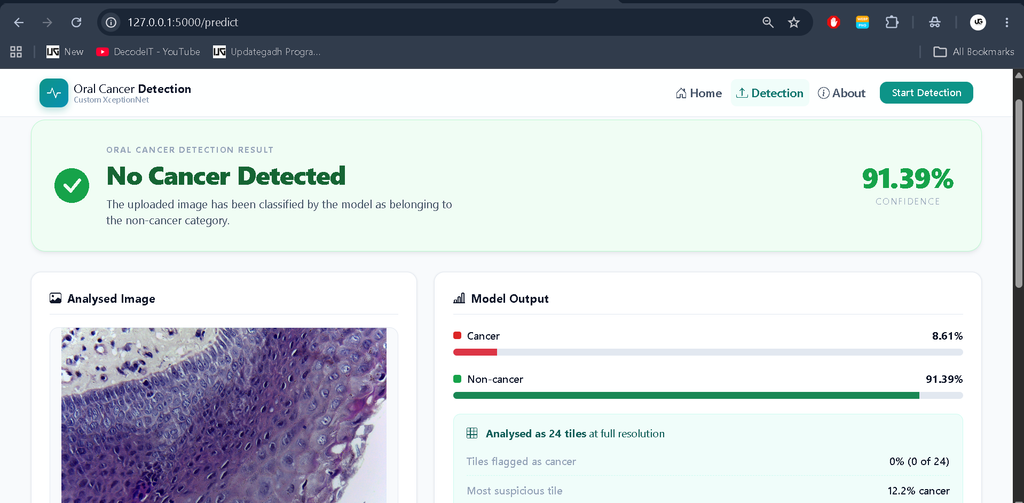Click the image icon beside Analysed Image
The width and height of the screenshot is (1024, 503).
(56, 299)
